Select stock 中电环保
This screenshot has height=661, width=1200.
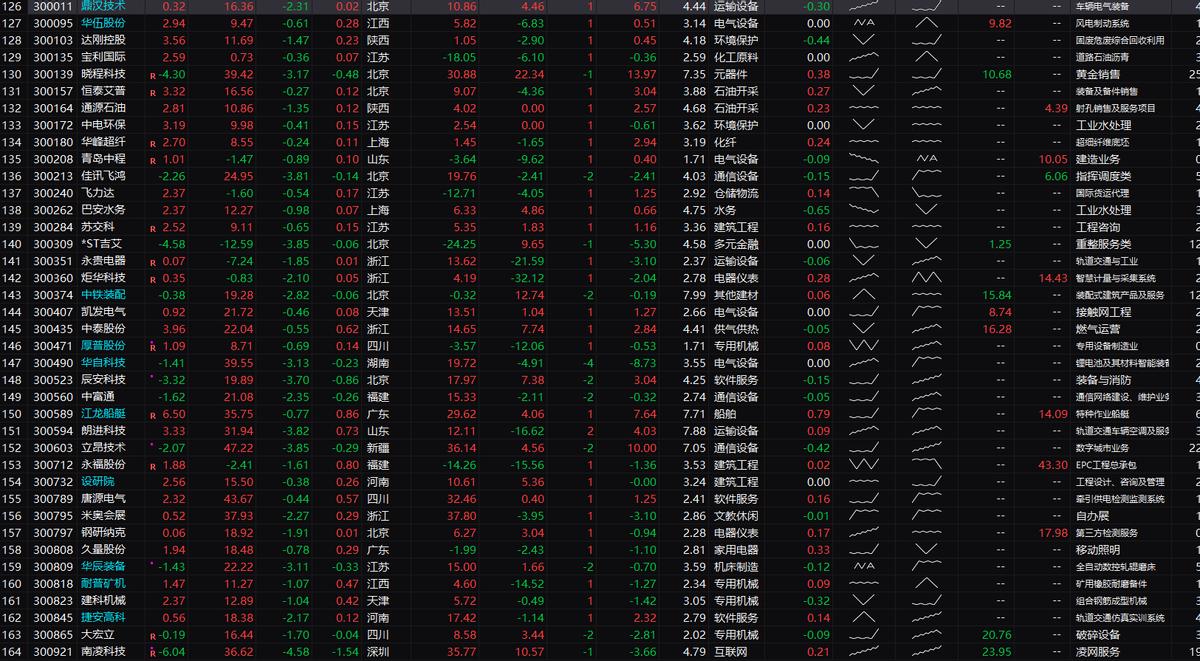(x=103, y=125)
